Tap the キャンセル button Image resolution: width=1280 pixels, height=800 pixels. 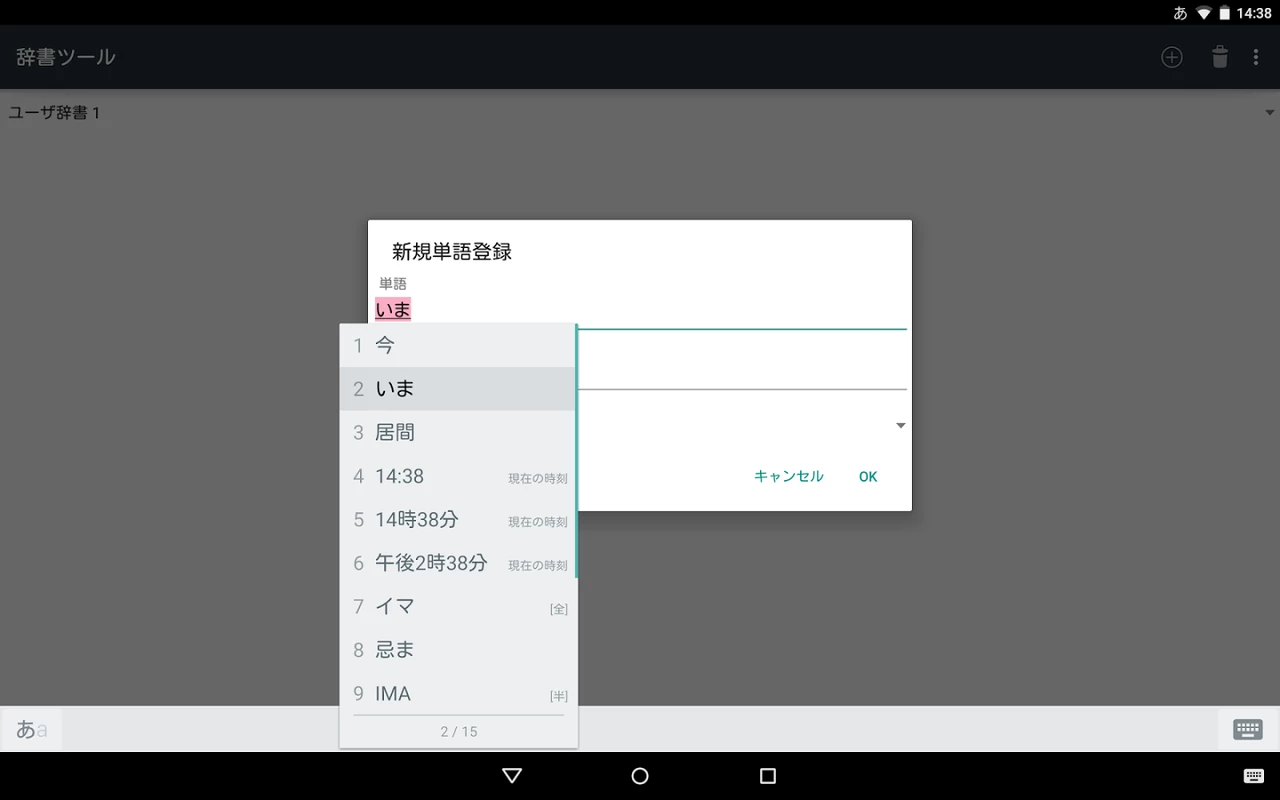788,476
